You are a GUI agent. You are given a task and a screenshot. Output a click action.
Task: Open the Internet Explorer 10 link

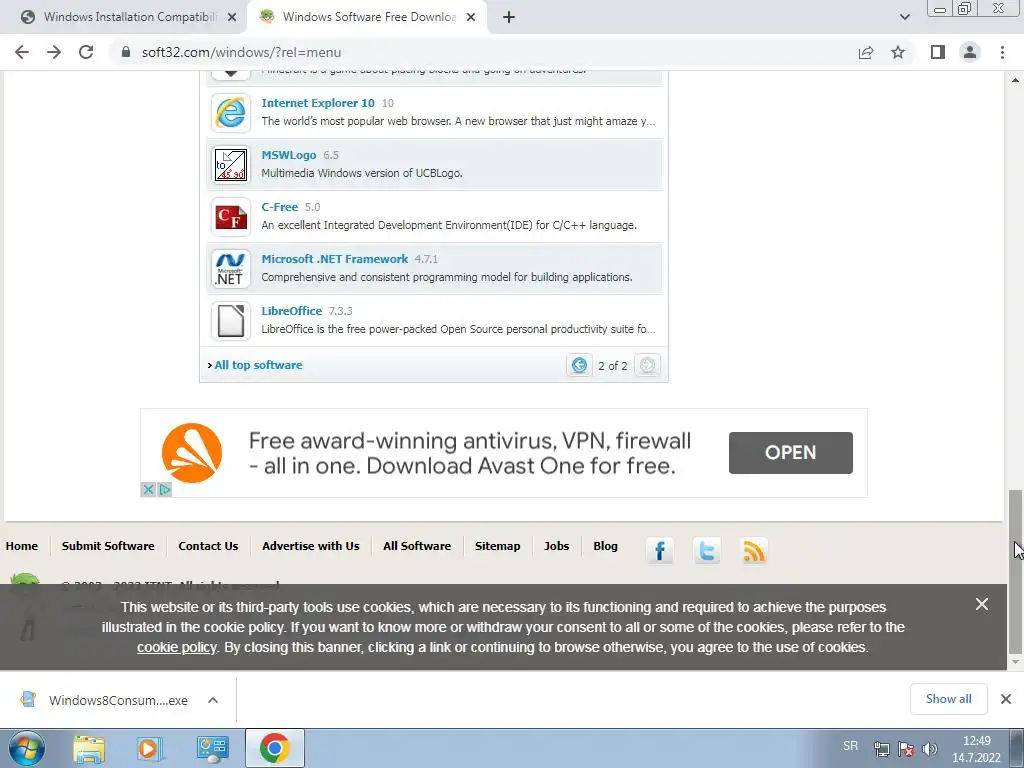click(318, 103)
